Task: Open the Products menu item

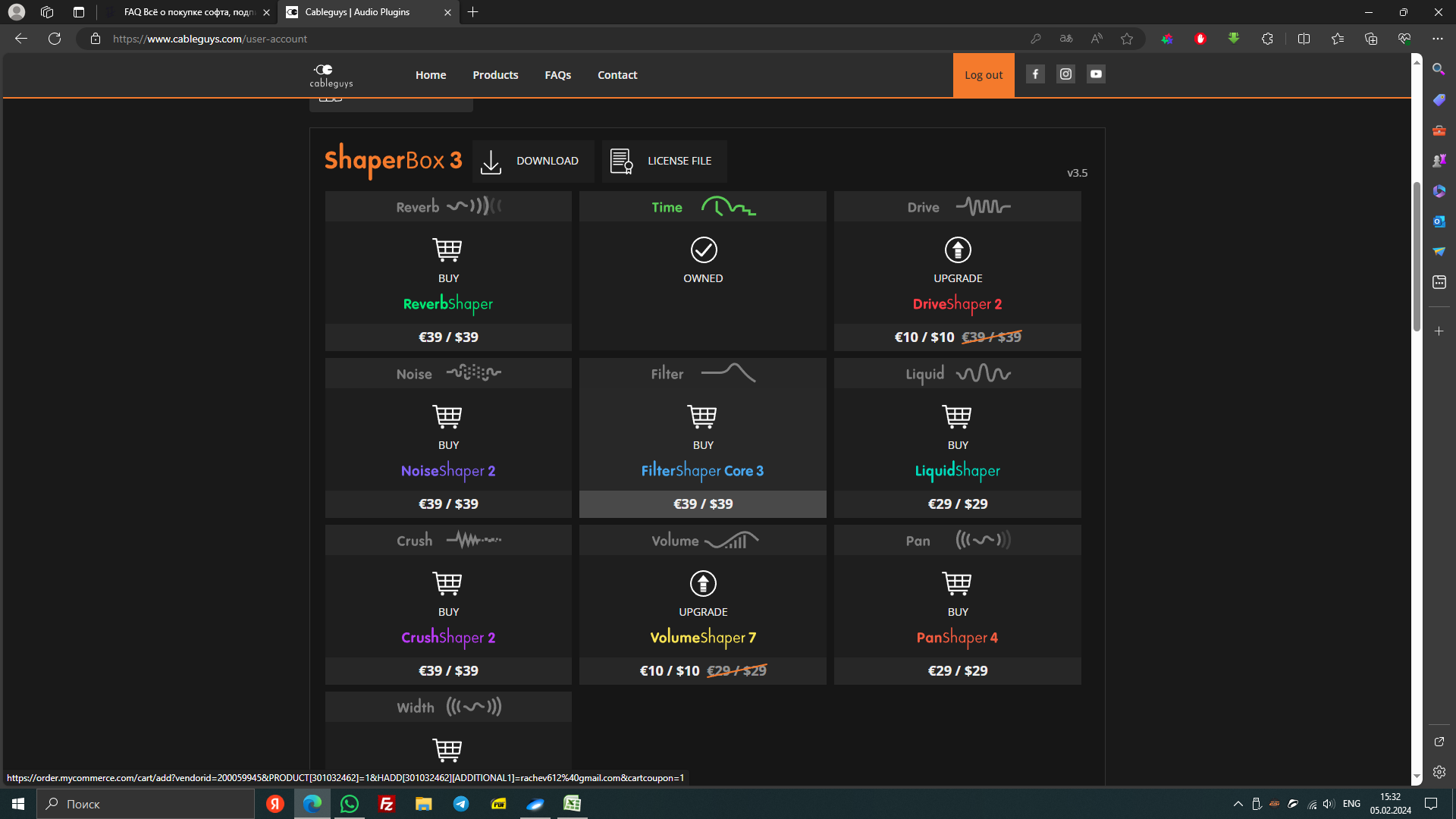Action: click(495, 75)
